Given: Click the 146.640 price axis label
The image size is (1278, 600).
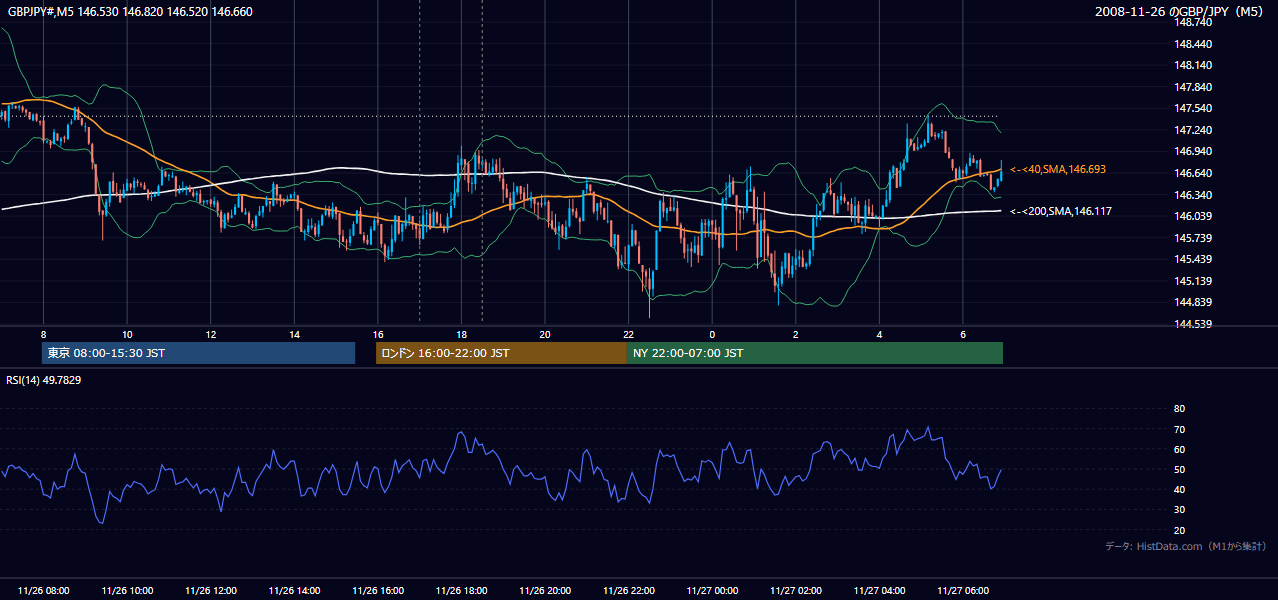Looking at the screenshot, I should (x=1191, y=173).
